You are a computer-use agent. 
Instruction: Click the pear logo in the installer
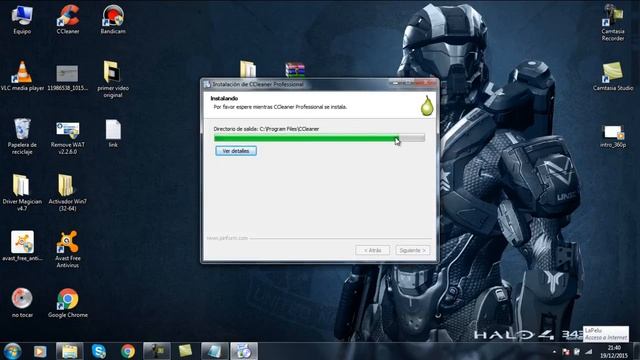point(427,106)
